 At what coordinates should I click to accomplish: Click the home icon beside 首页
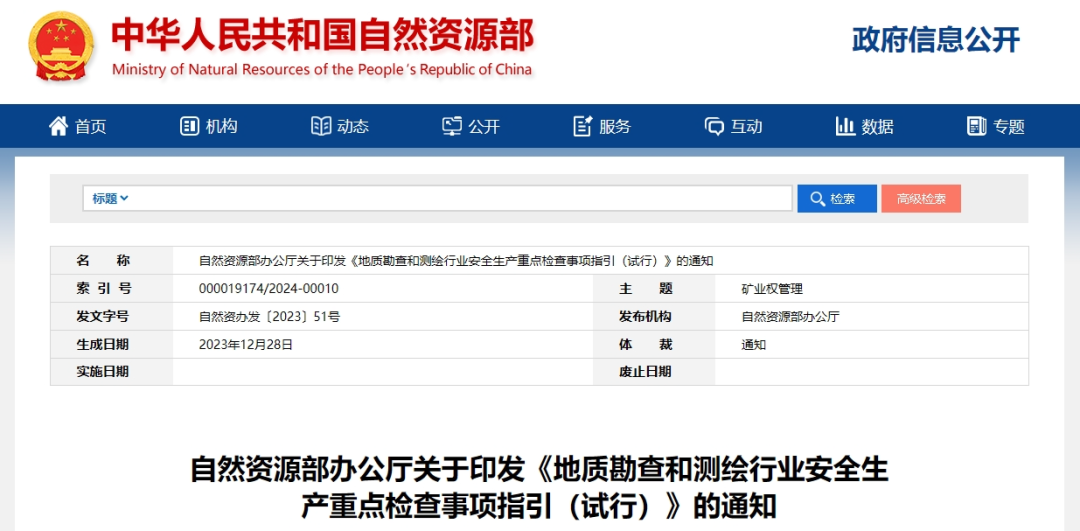click(59, 126)
